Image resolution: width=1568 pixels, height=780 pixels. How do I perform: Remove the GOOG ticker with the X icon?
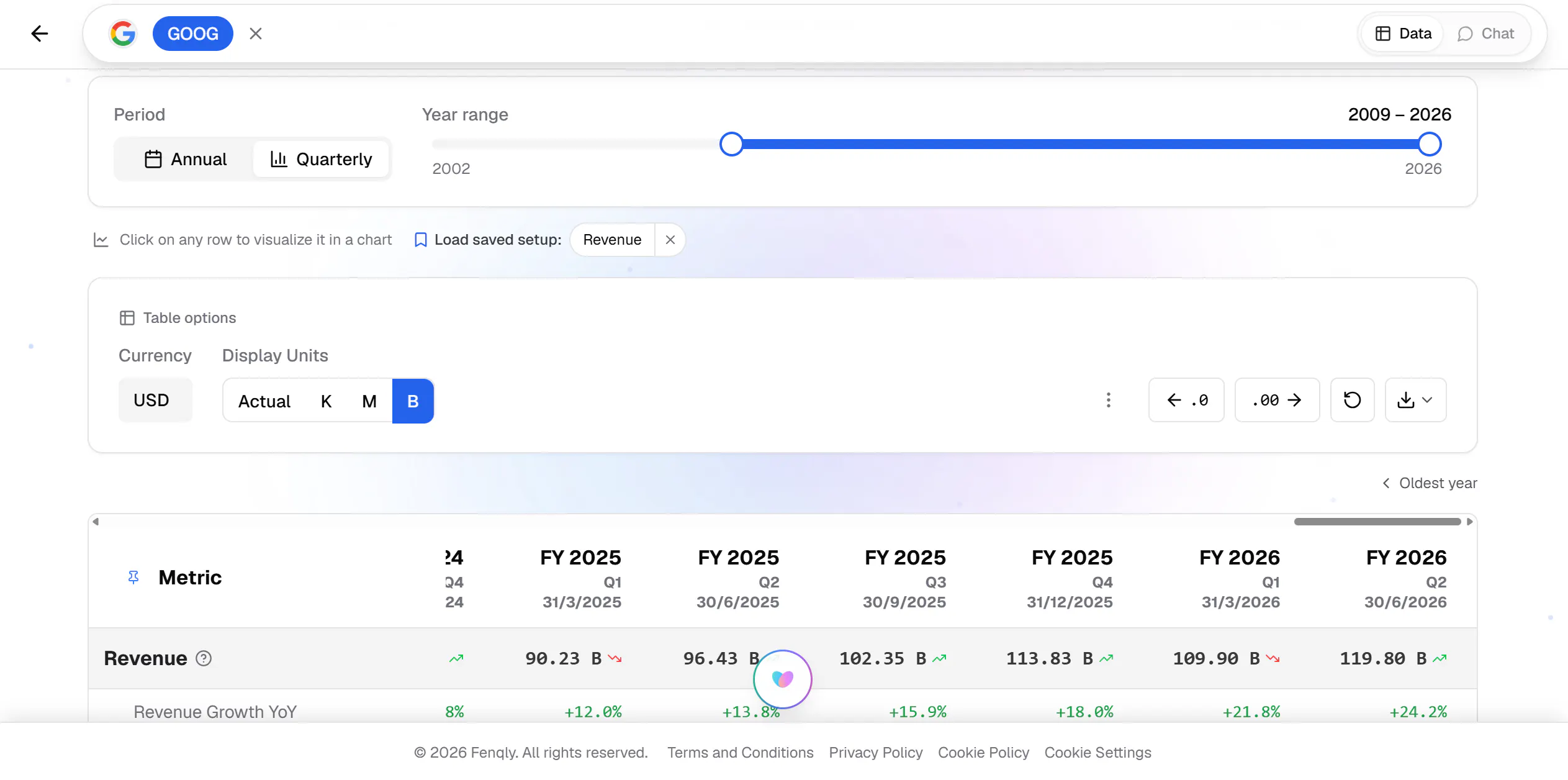(x=256, y=34)
